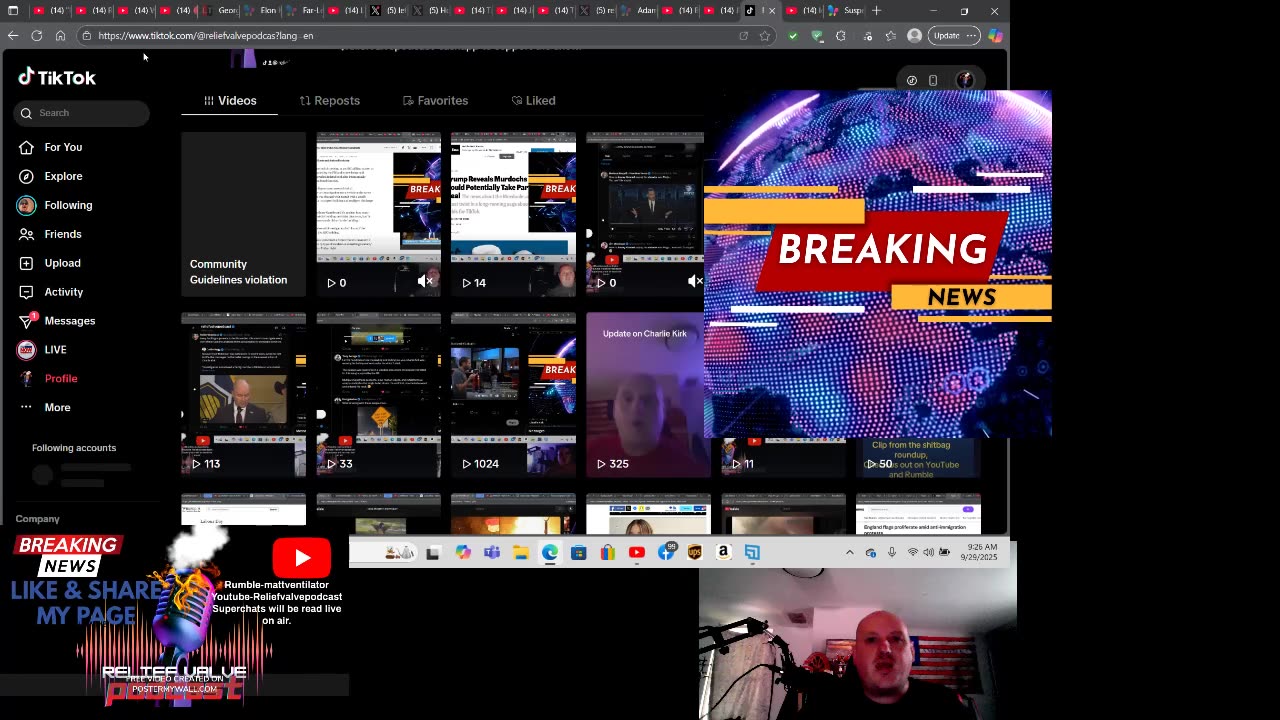Open the Friends page
1280x720 pixels.
(63, 234)
